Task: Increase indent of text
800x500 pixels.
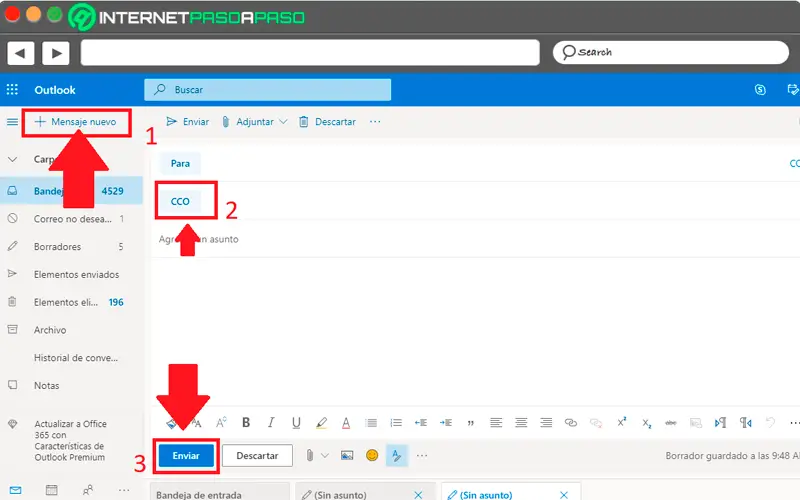Action: pos(446,422)
